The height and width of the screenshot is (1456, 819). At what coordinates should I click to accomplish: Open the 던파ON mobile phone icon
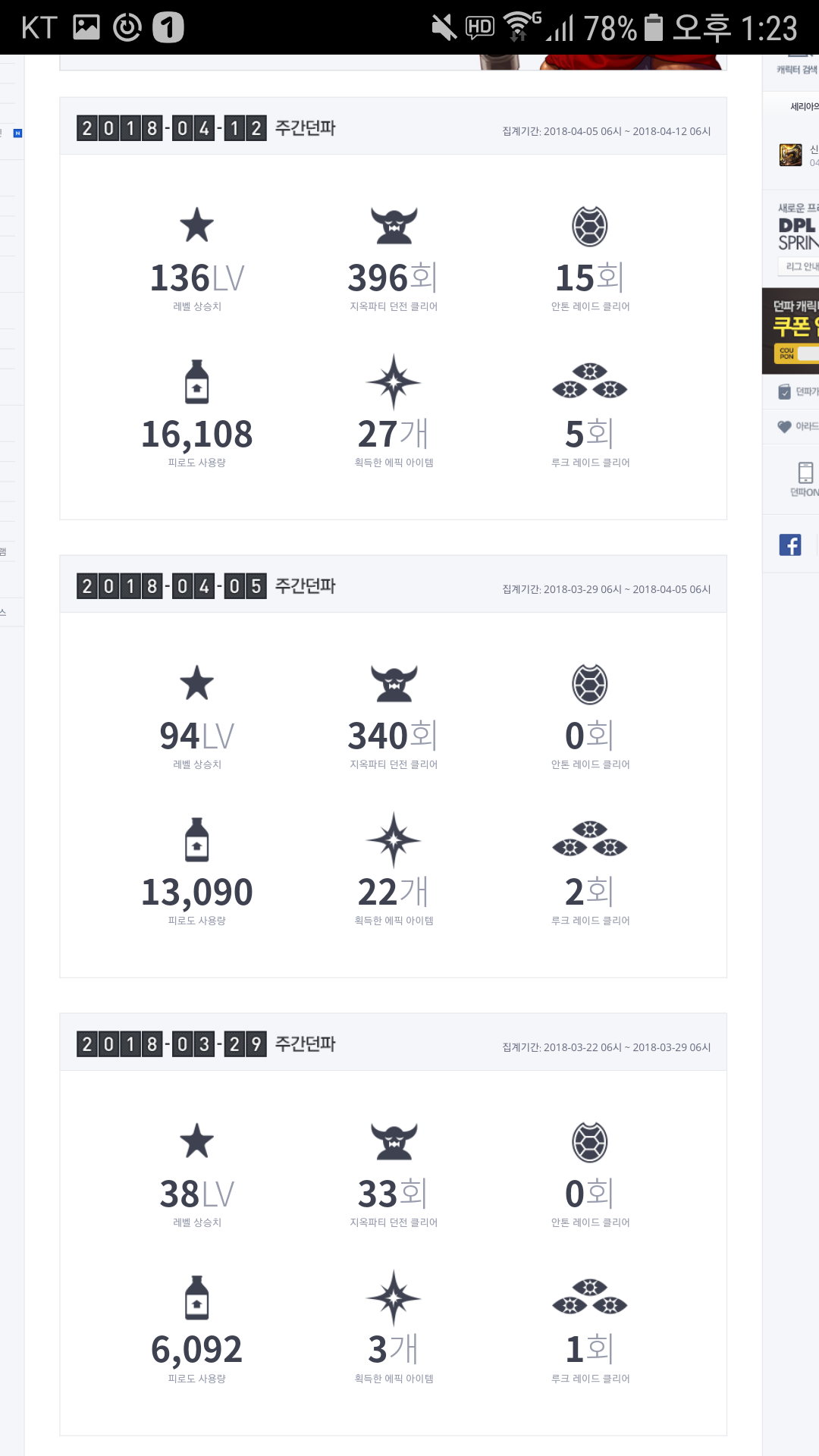805,472
